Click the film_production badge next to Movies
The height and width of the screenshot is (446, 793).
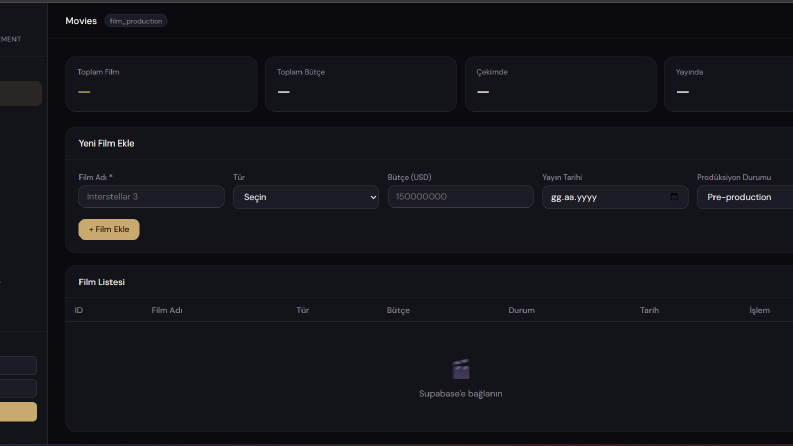[x=136, y=21]
